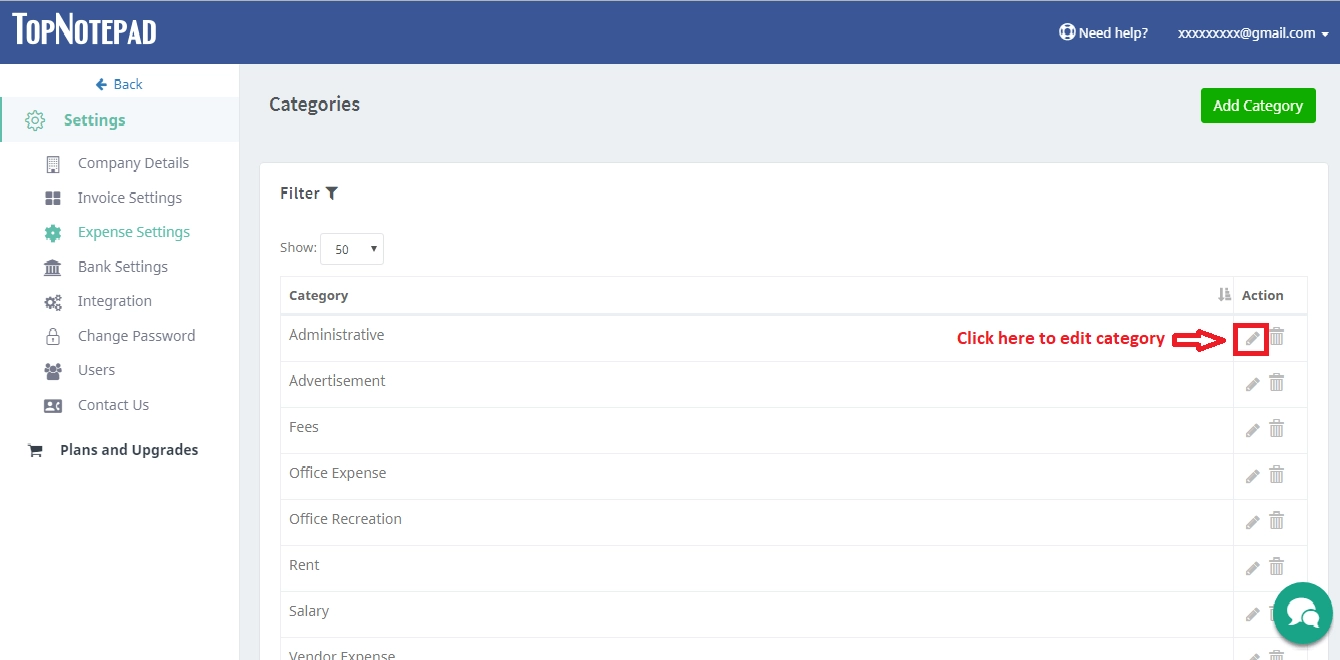Sort by the Category column header
This screenshot has height=660, width=1340.
tap(318, 295)
